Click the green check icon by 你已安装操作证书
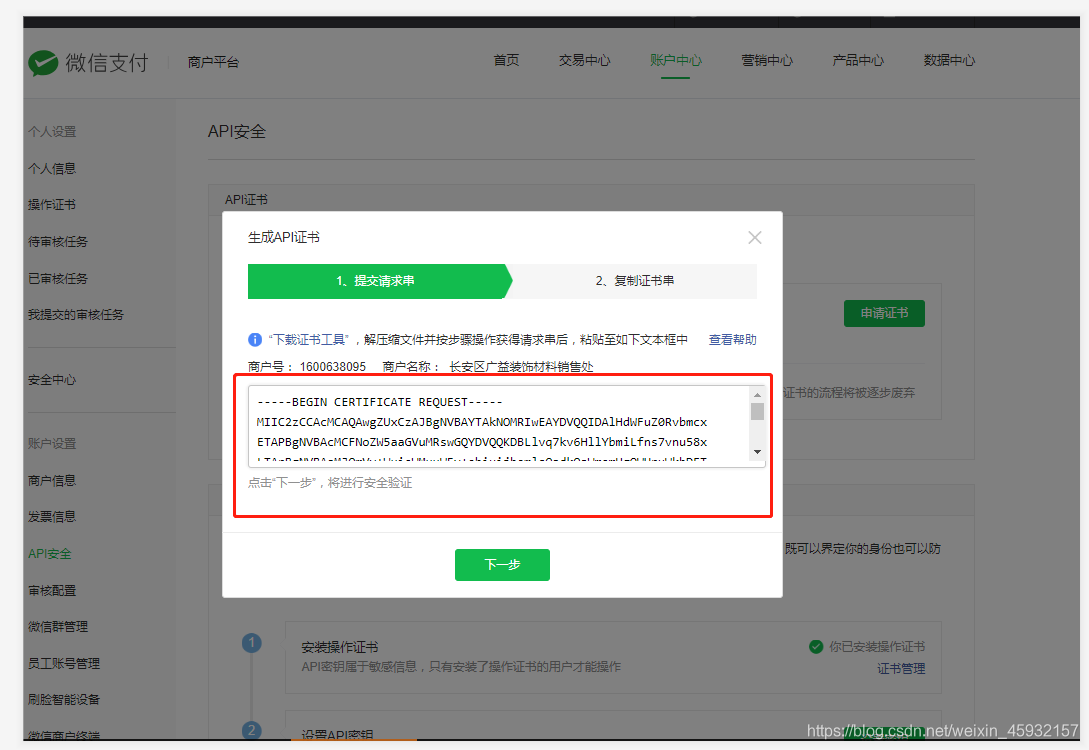 pos(816,647)
